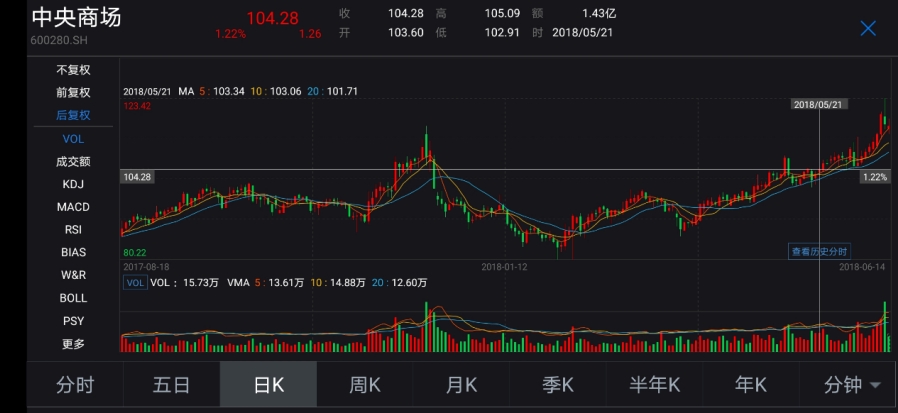Select the RSI indicator
The height and width of the screenshot is (413, 898).
[x=73, y=230]
